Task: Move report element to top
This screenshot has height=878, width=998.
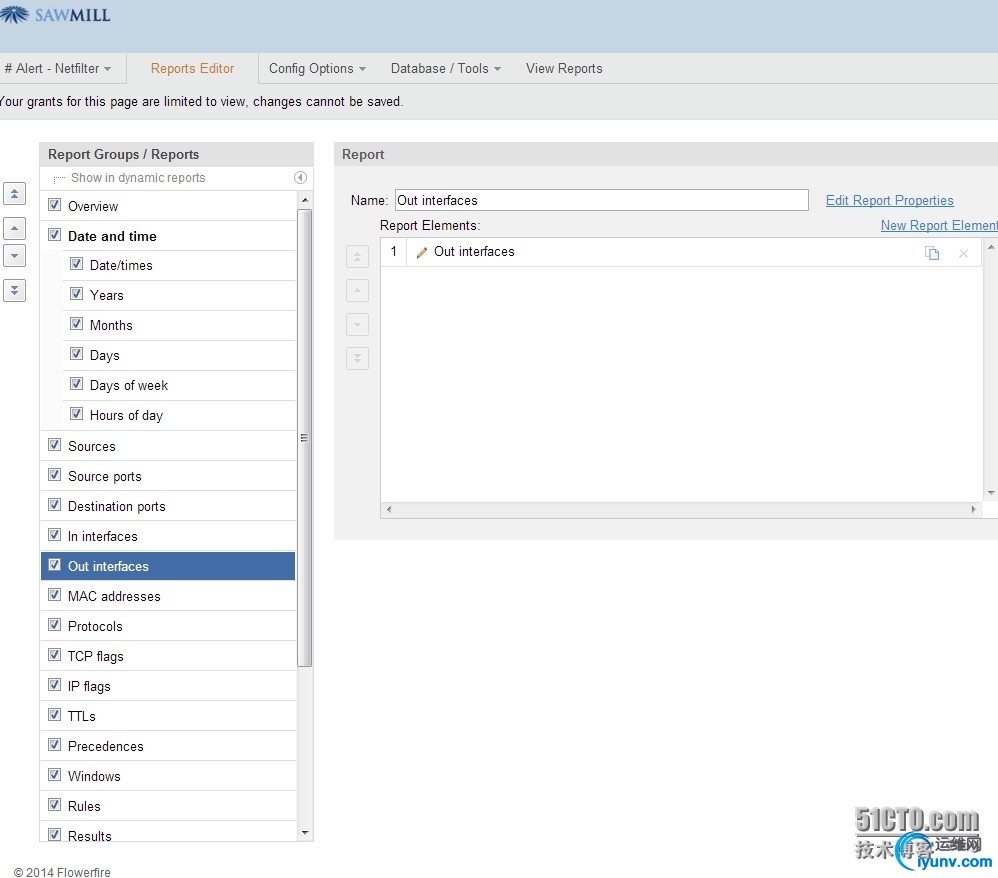Action: coord(357,257)
